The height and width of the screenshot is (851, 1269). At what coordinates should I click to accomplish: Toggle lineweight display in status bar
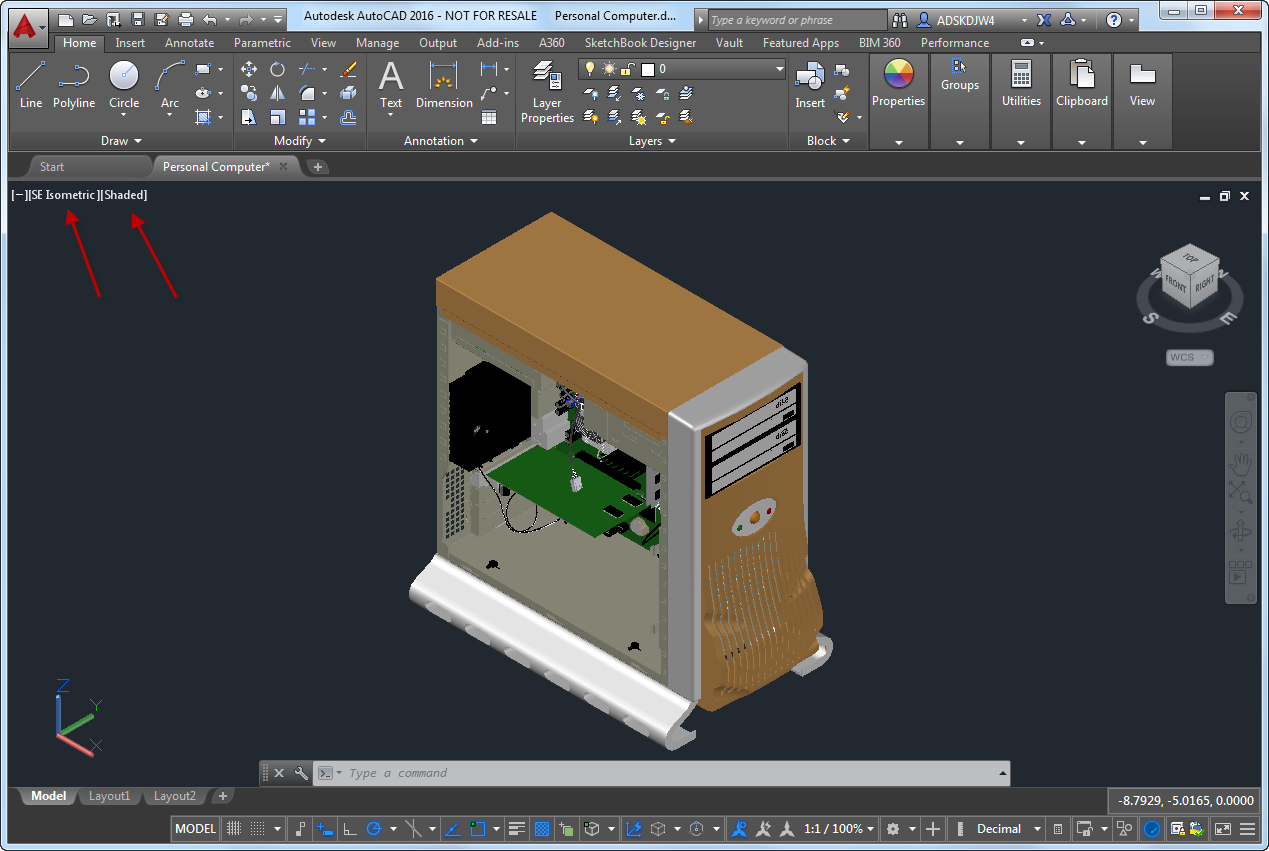point(517,829)
